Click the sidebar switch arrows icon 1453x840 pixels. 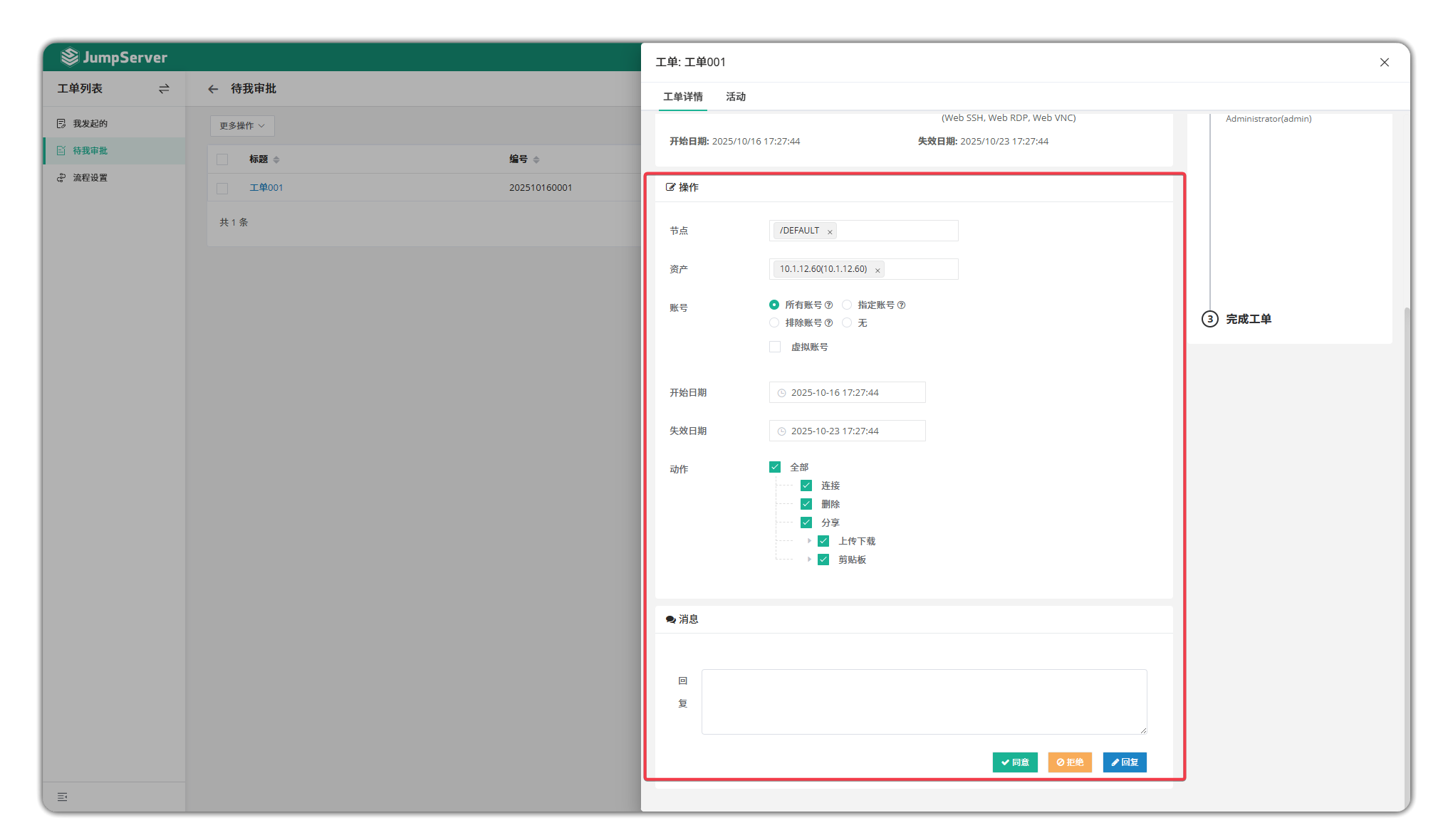164,89
